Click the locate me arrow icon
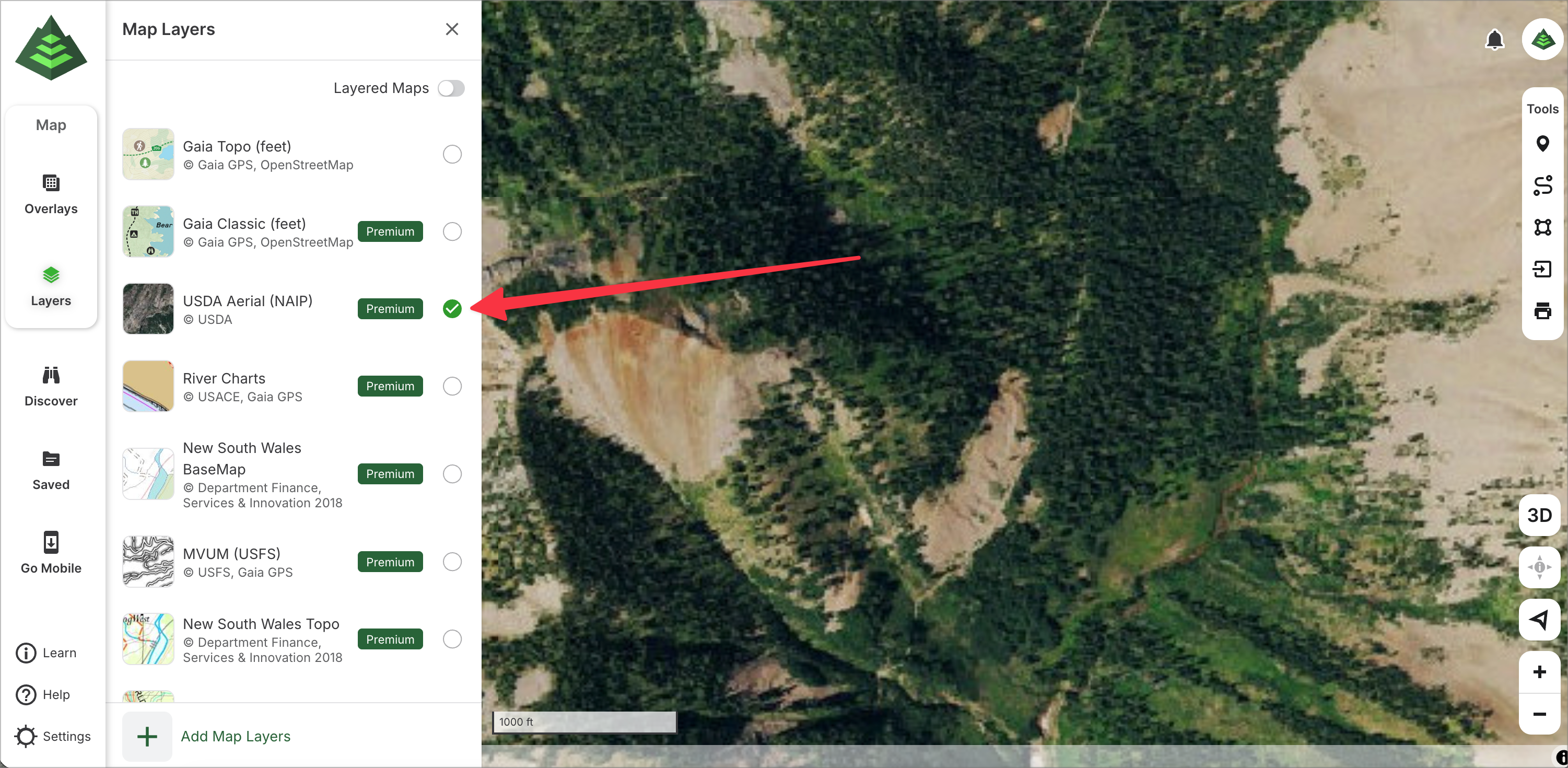Image resolution: width=1568 pixels, height=768 pixels. tap(1539, 620)
